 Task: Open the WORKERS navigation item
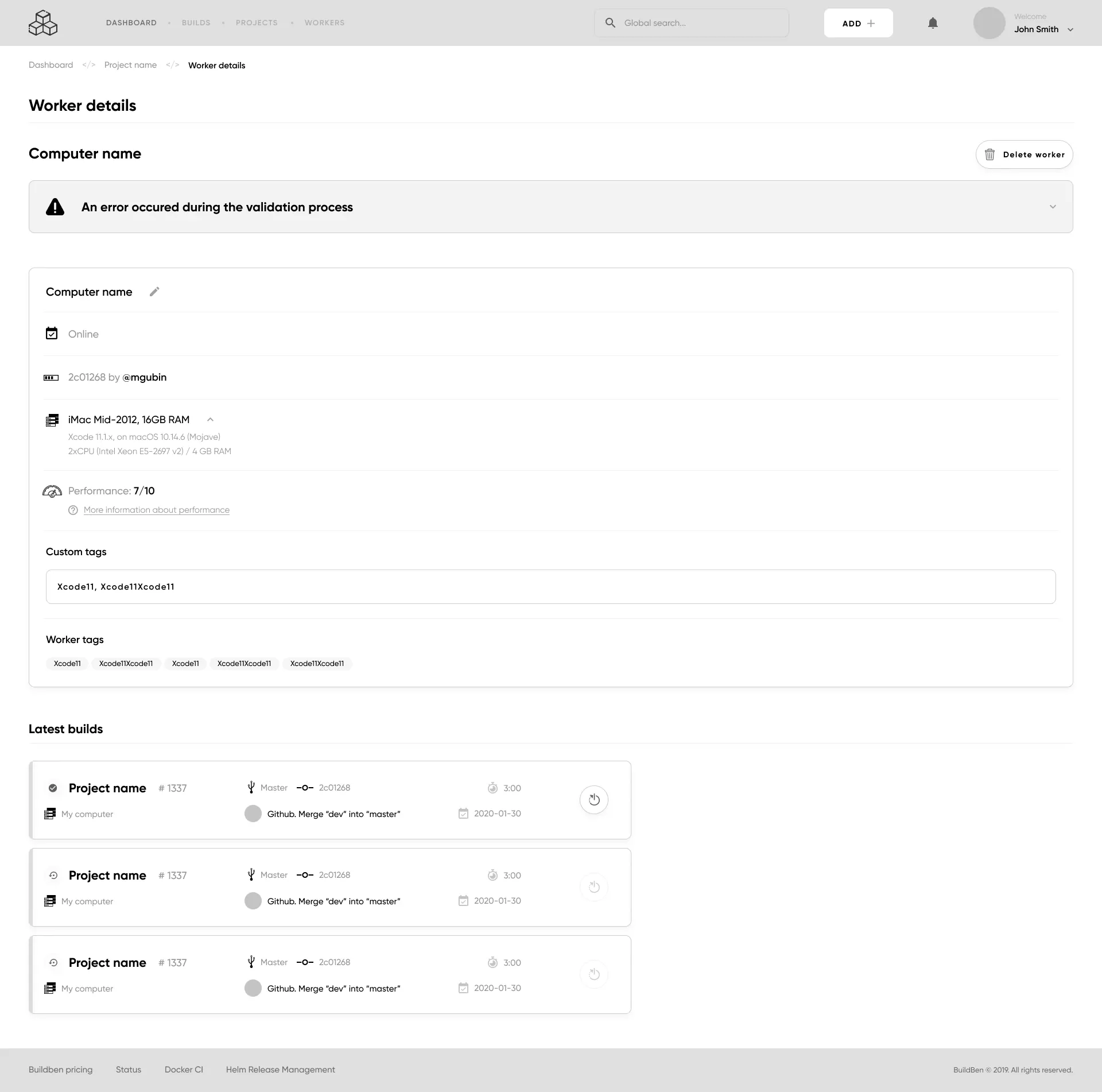[324, 22]
